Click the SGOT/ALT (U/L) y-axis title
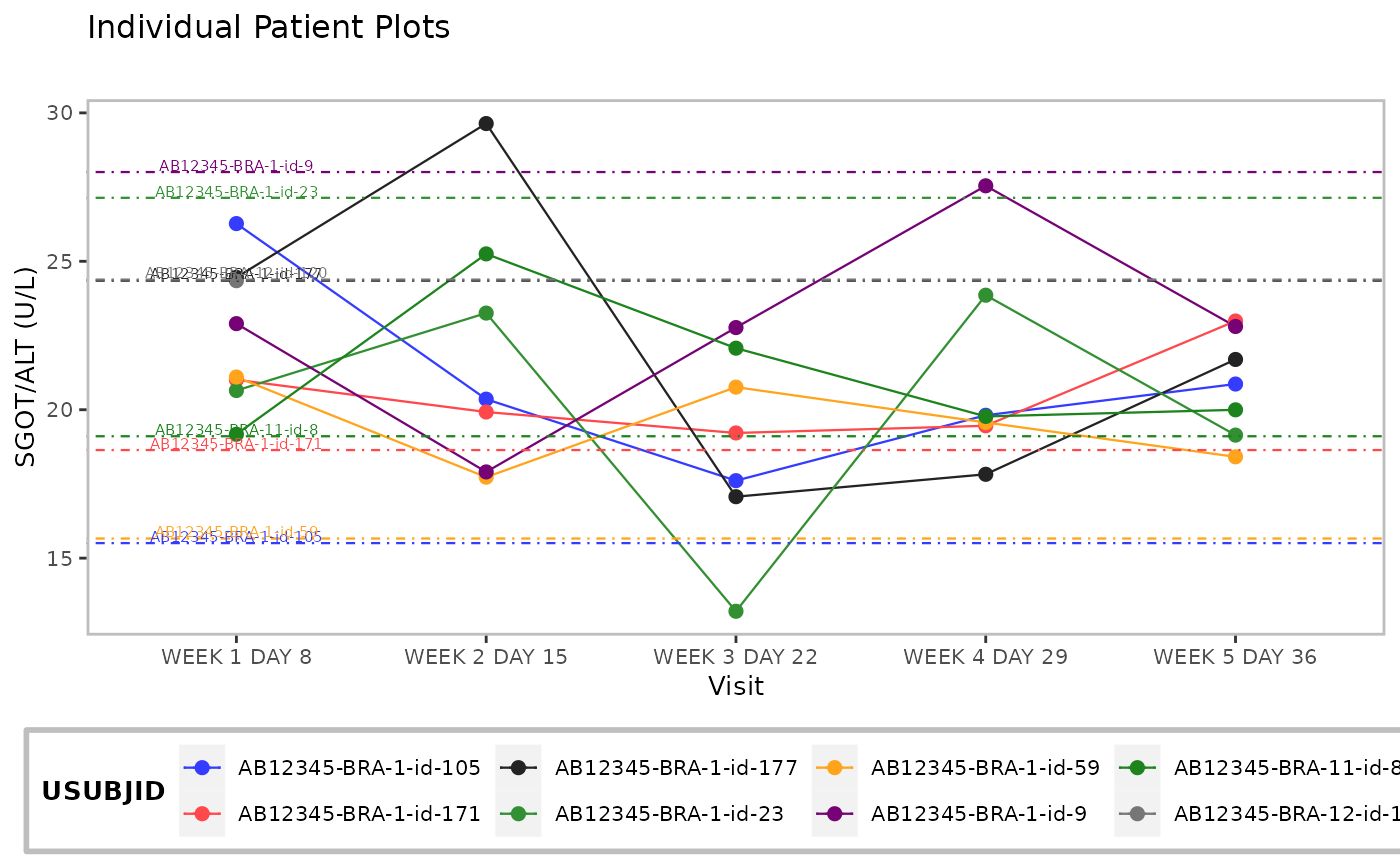This screenshot has width=1400, height=866. click(26, 367)
